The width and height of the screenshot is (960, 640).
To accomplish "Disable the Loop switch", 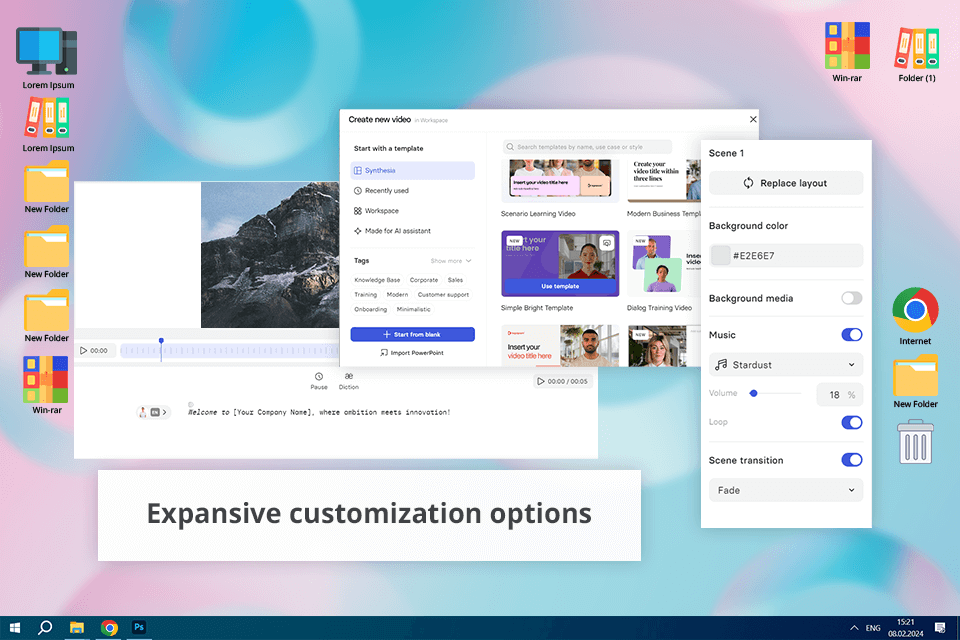I will click(852, 422).
